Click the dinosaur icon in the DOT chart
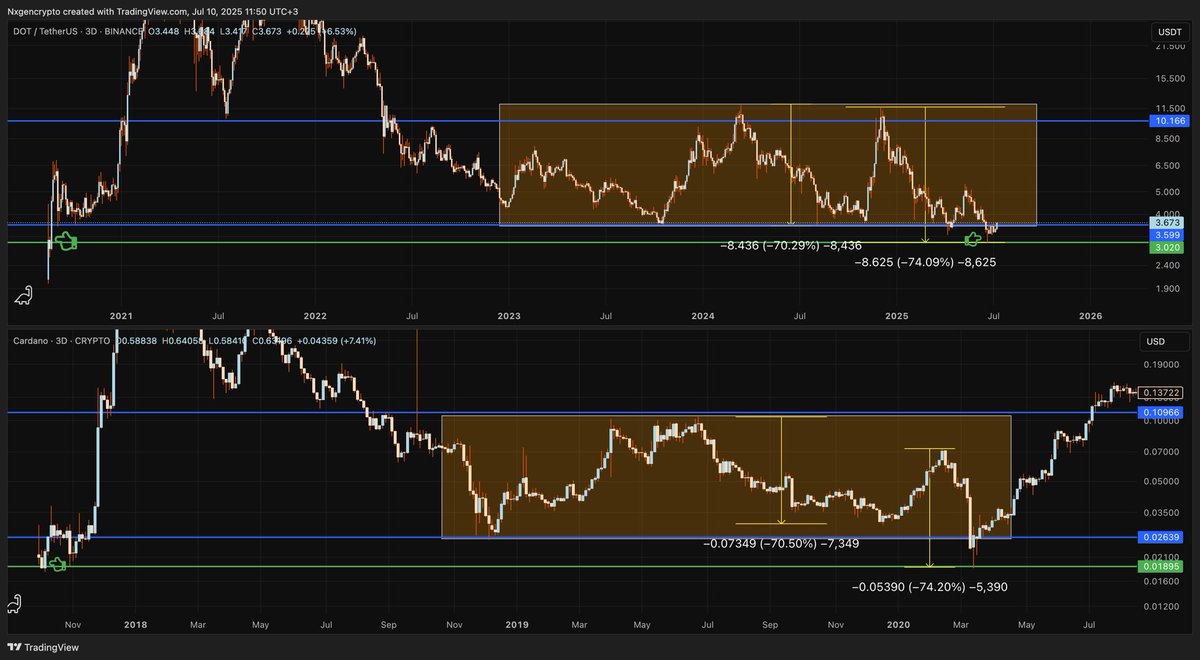 pyautogui.click(x=23, y=295)
